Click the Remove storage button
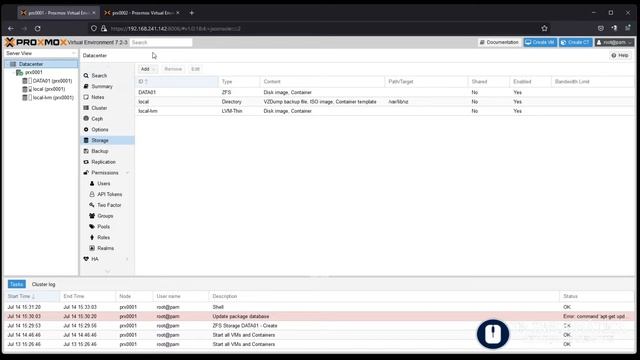 pyautogui.click(x=173, y=69)
